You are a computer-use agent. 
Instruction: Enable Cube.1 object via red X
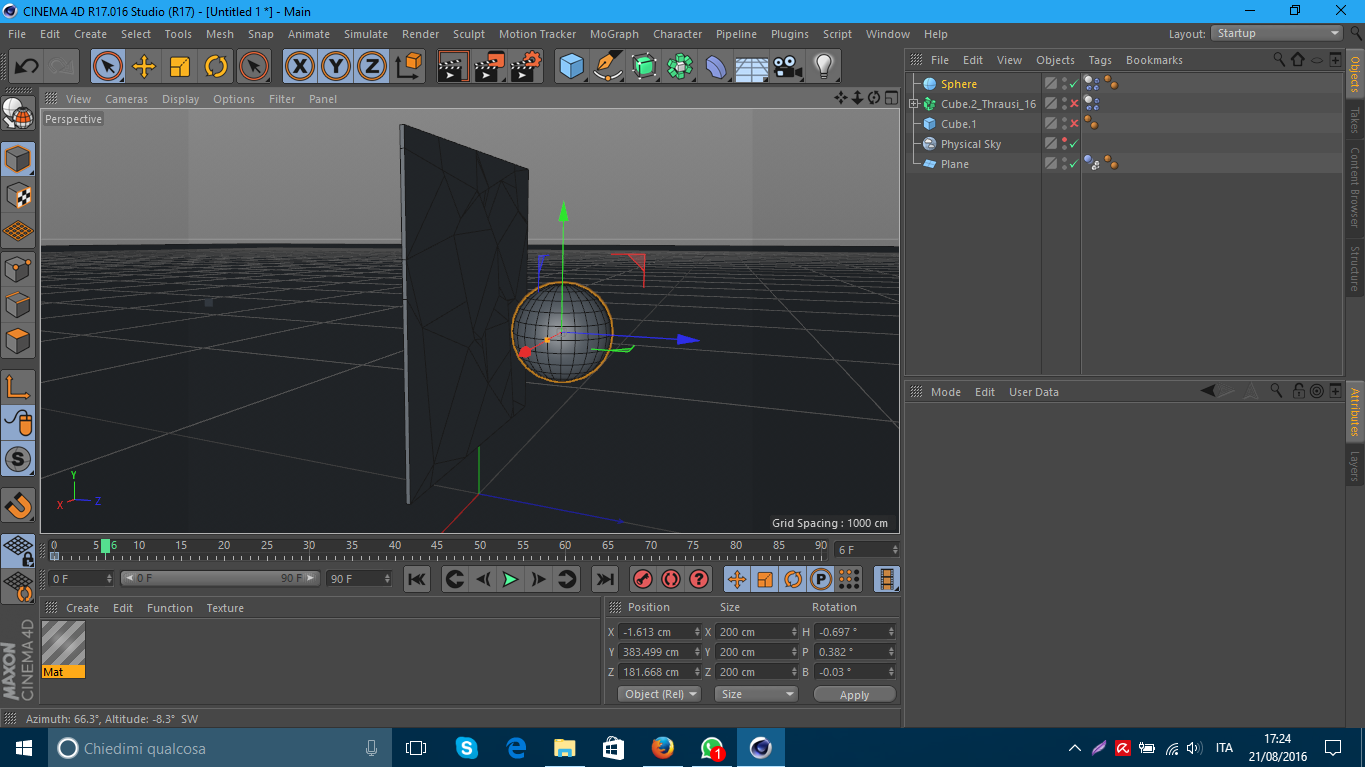point(1074,124)
